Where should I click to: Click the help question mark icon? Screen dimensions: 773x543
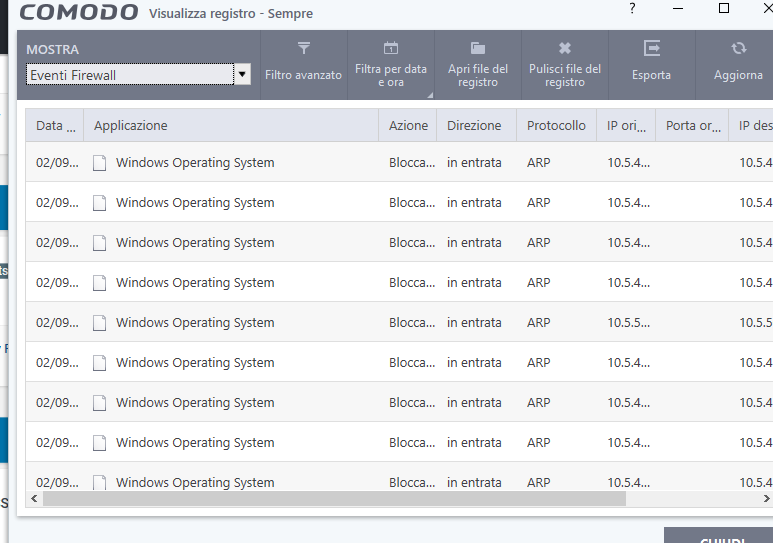632,9
